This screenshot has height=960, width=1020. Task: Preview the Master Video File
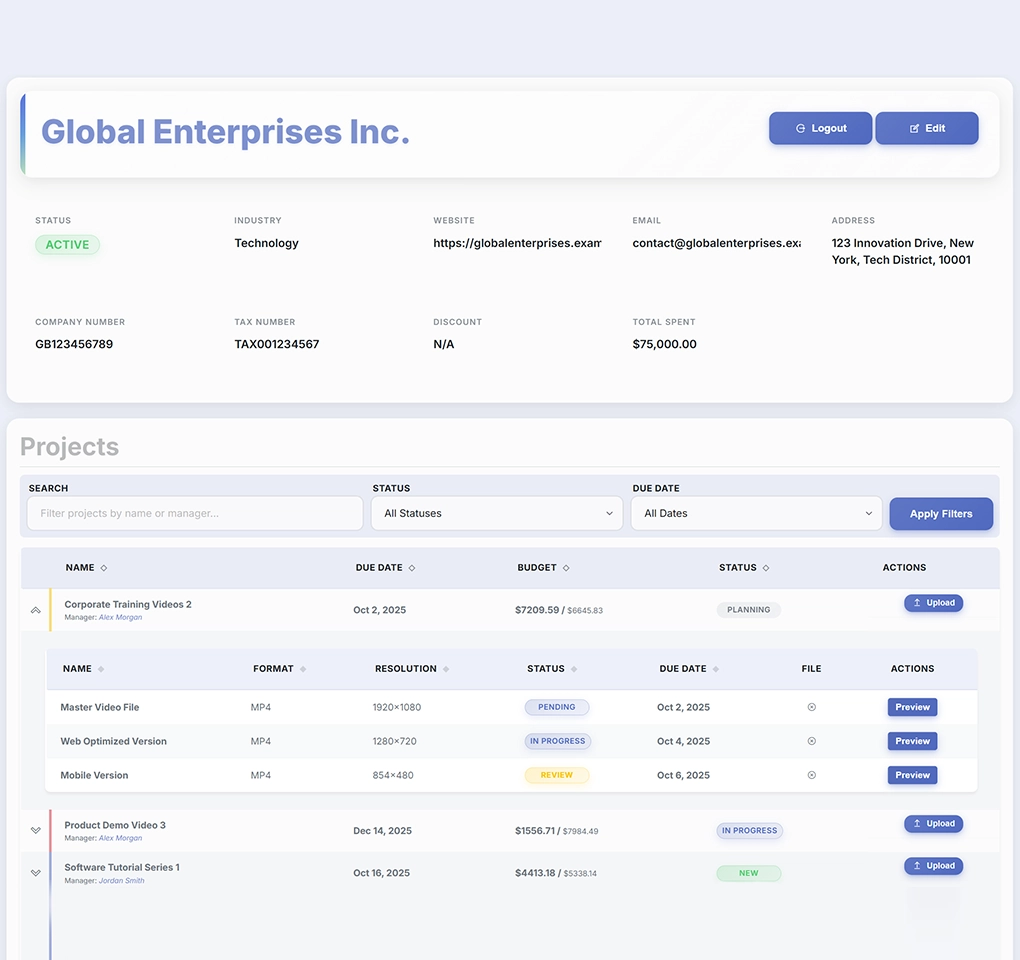pos(911,707)
